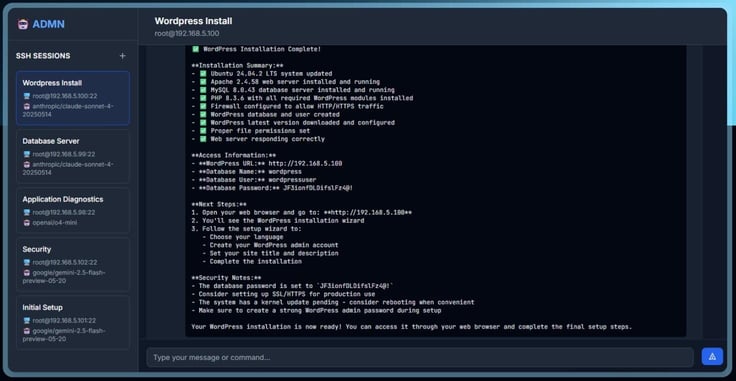Screen dimensions: 736x381
Task: Click the ADMN title text
Action: pos(48,24)
